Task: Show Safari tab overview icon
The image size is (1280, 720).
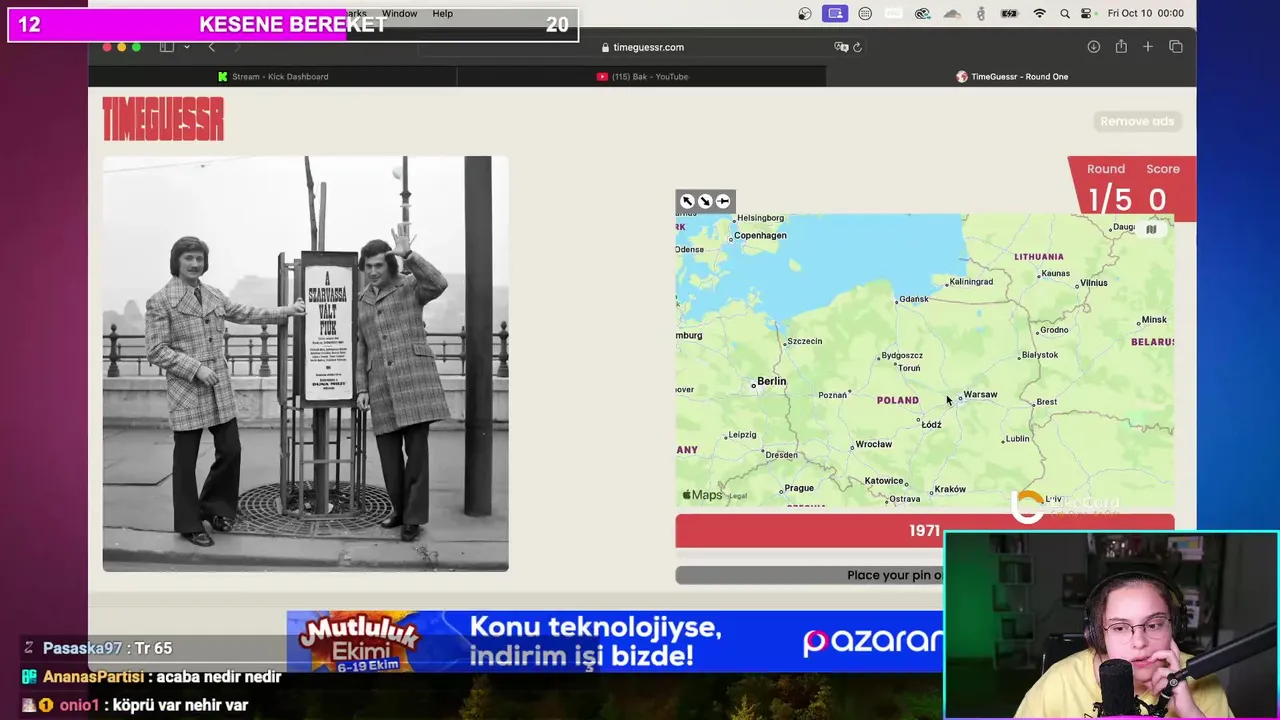Action: [1176, 47]
